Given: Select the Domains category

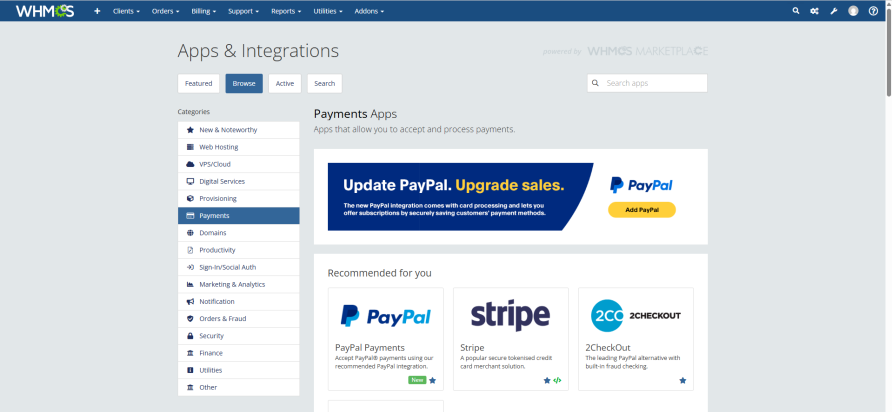Looking at the screenshot, I should coord(238,233).
